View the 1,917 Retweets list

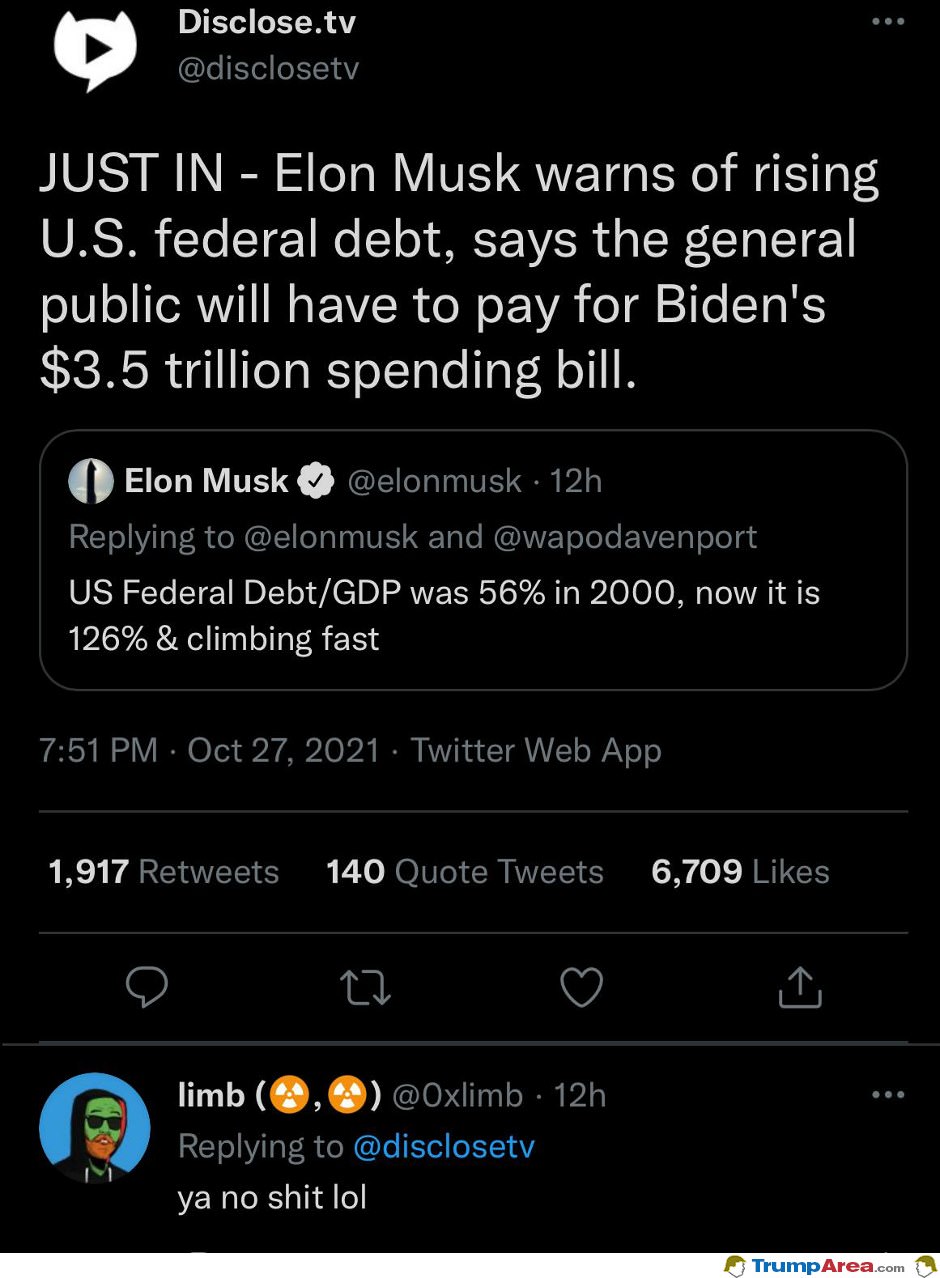click(164, 872)
